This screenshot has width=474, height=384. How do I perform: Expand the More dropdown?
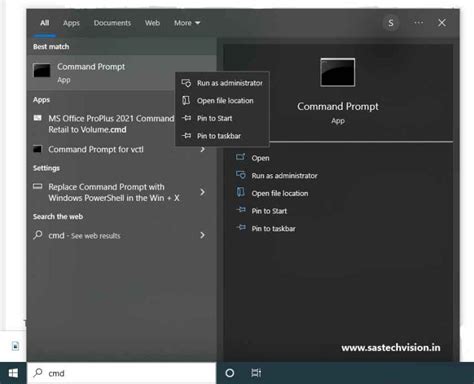pyautogui.click(x=187, y=23)
